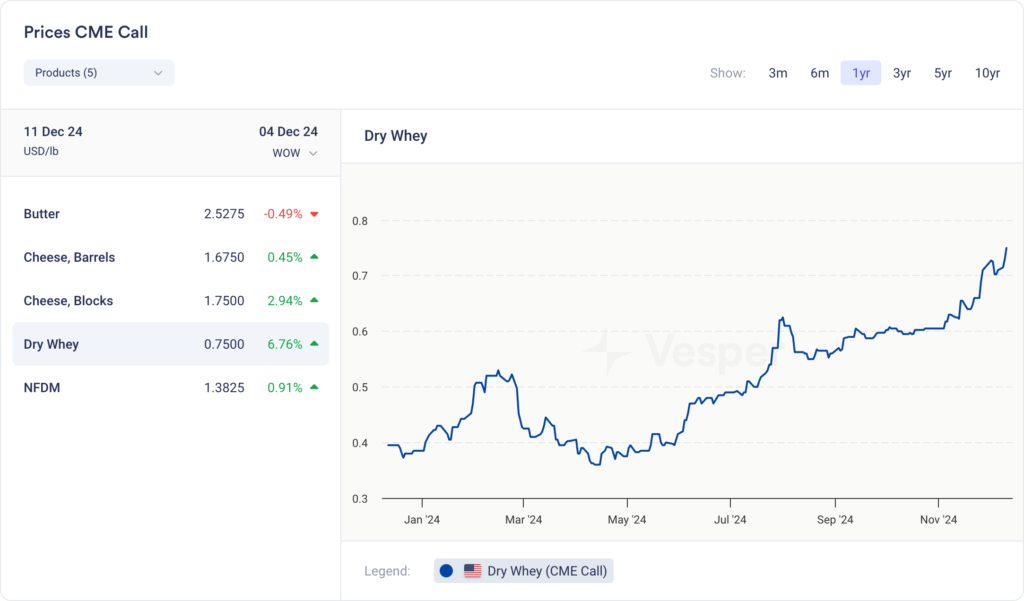1024x601 pixels.
Task: Toggle Dry Whey (CME Call) legend series
Action: pos(546,571)
